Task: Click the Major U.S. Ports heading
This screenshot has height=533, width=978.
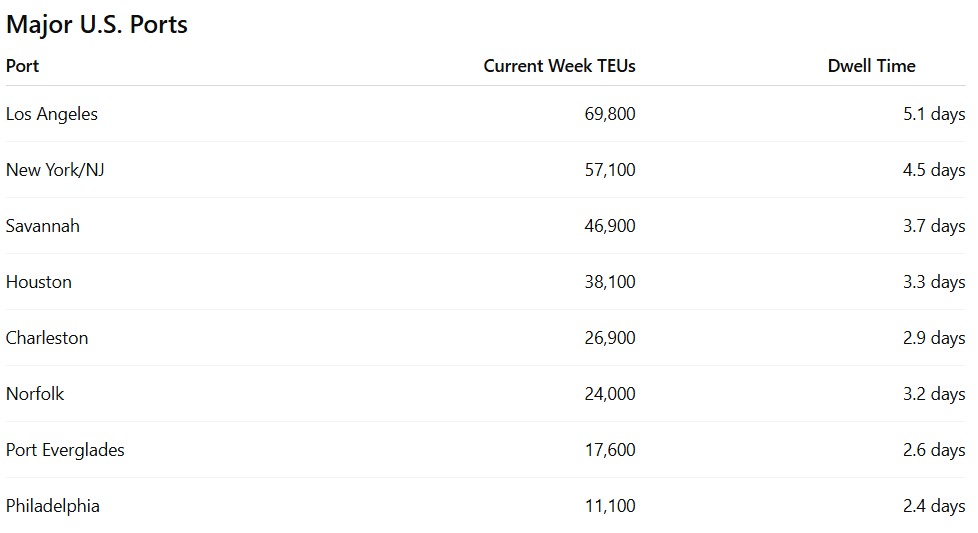Action: tap(97, 25)
